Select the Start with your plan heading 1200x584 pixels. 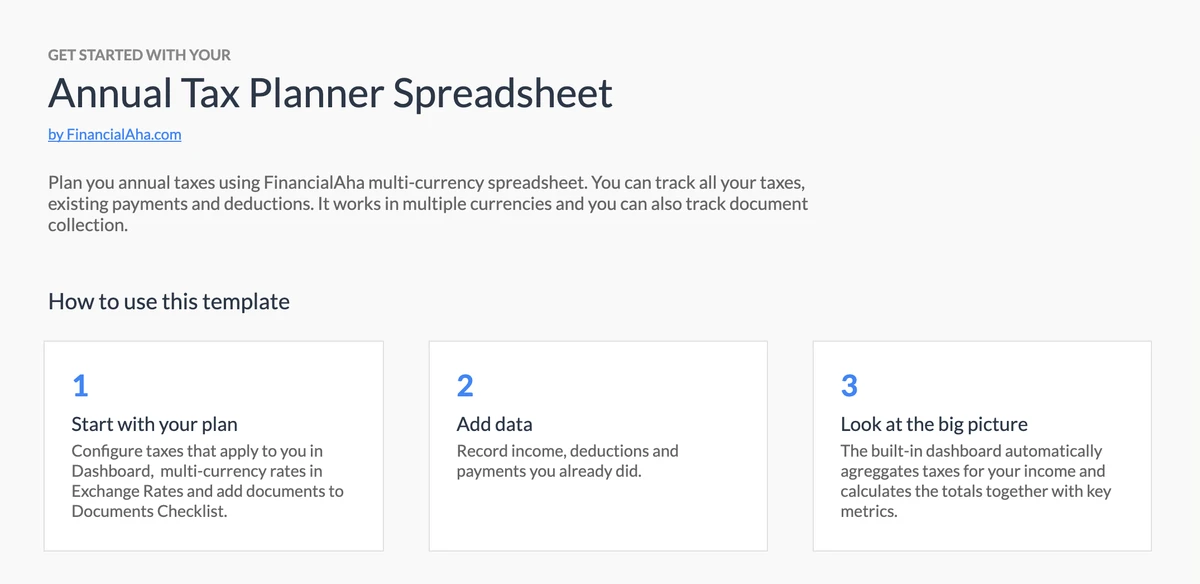(x=154, y=424)
